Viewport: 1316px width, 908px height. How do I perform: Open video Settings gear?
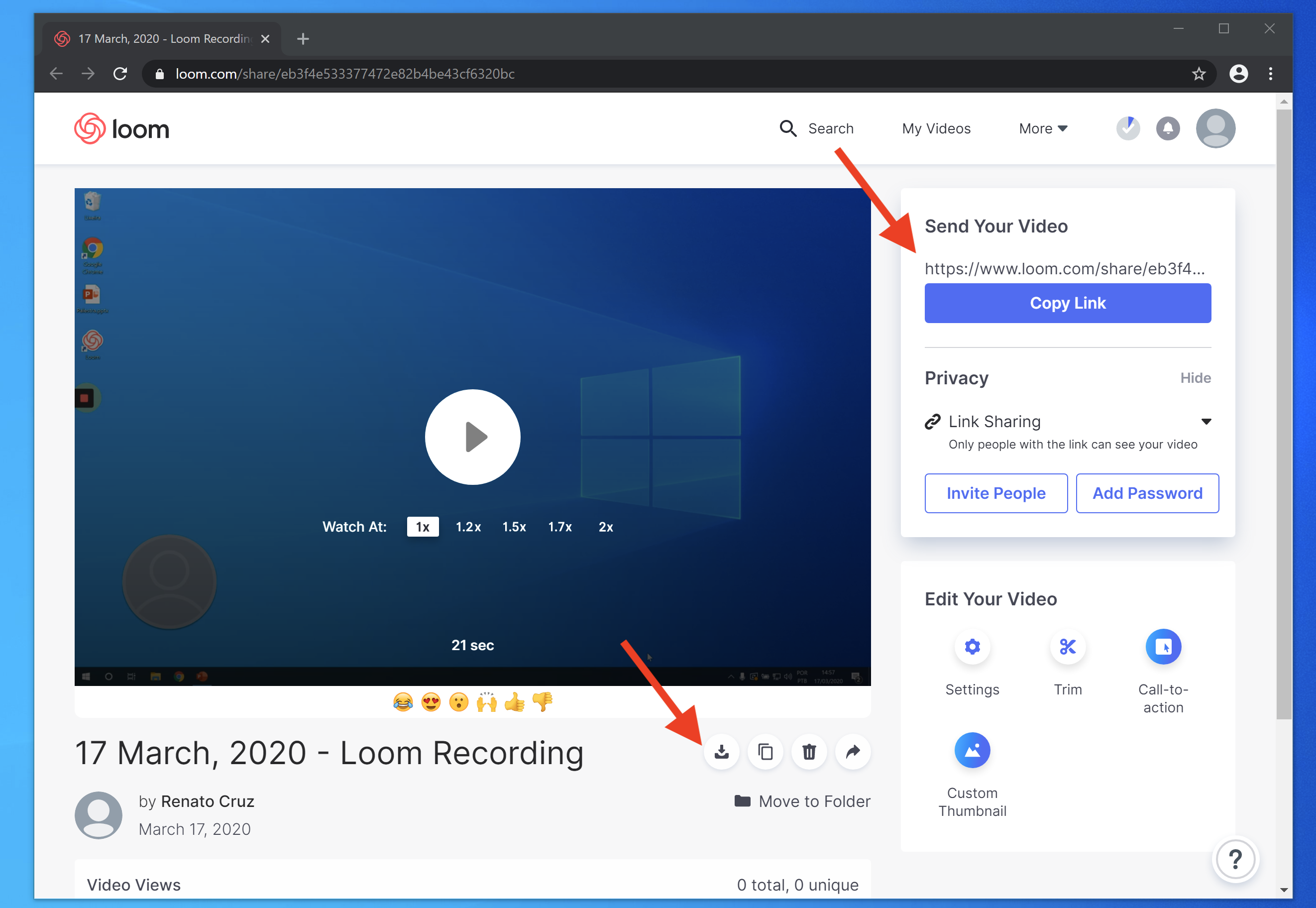click(972, 647)
